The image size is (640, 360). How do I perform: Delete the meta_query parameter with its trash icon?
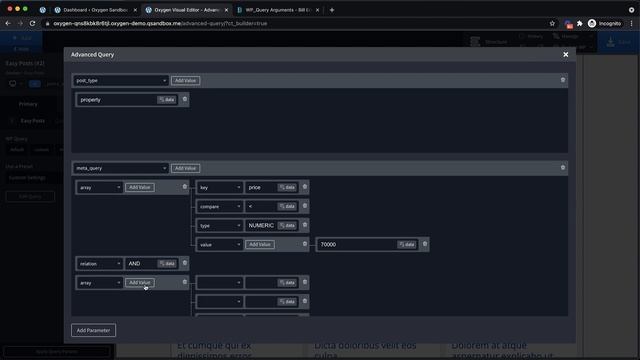tap(563, 167)
